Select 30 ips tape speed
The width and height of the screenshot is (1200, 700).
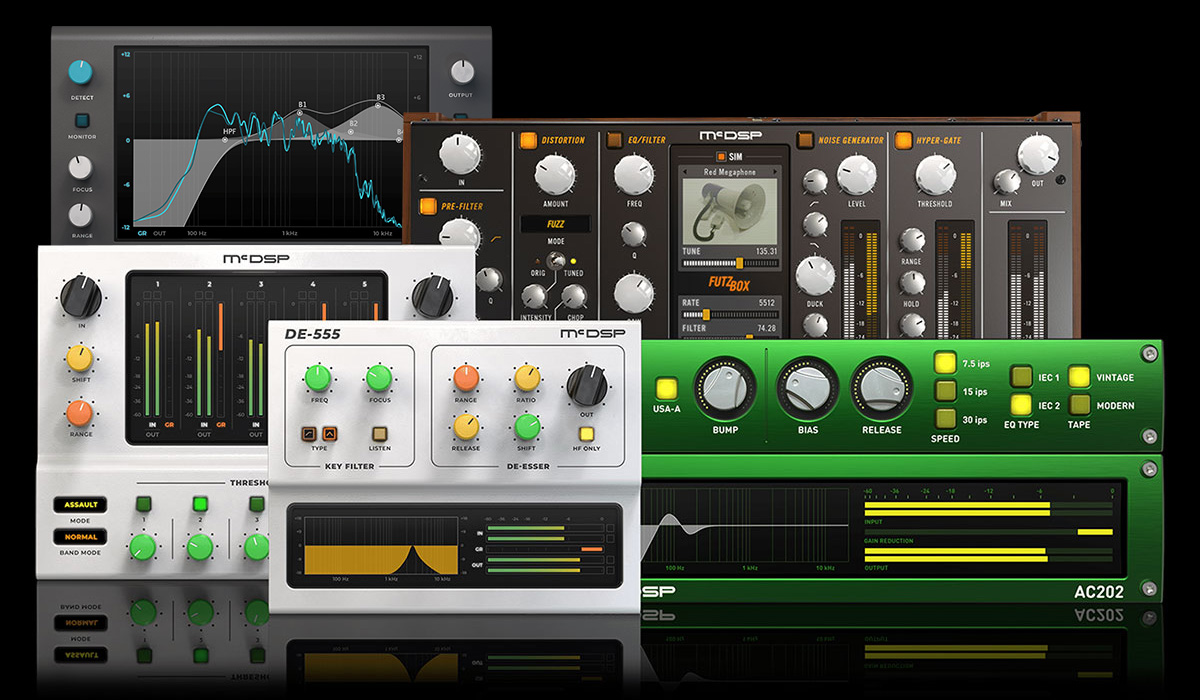(945, 419)
